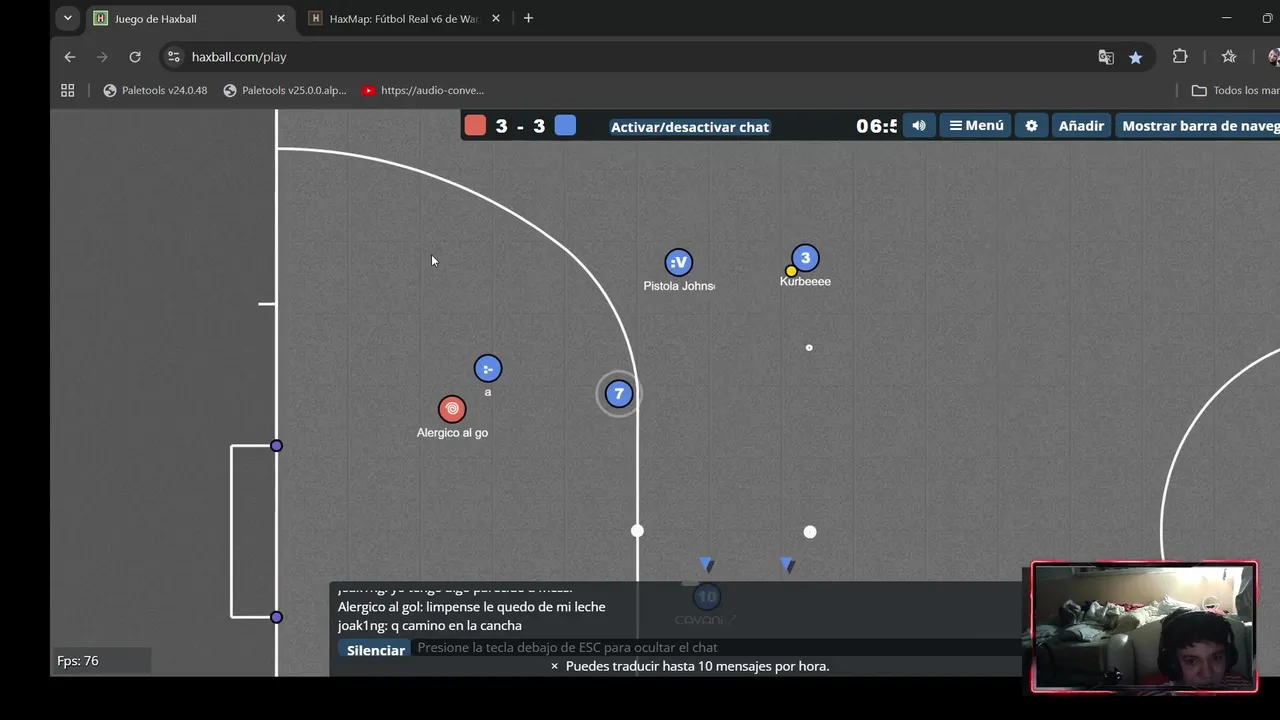Viewport: 1280px width, 720px height.
Task: Click Activar/desactivar chat button
Action: [690, 127]
